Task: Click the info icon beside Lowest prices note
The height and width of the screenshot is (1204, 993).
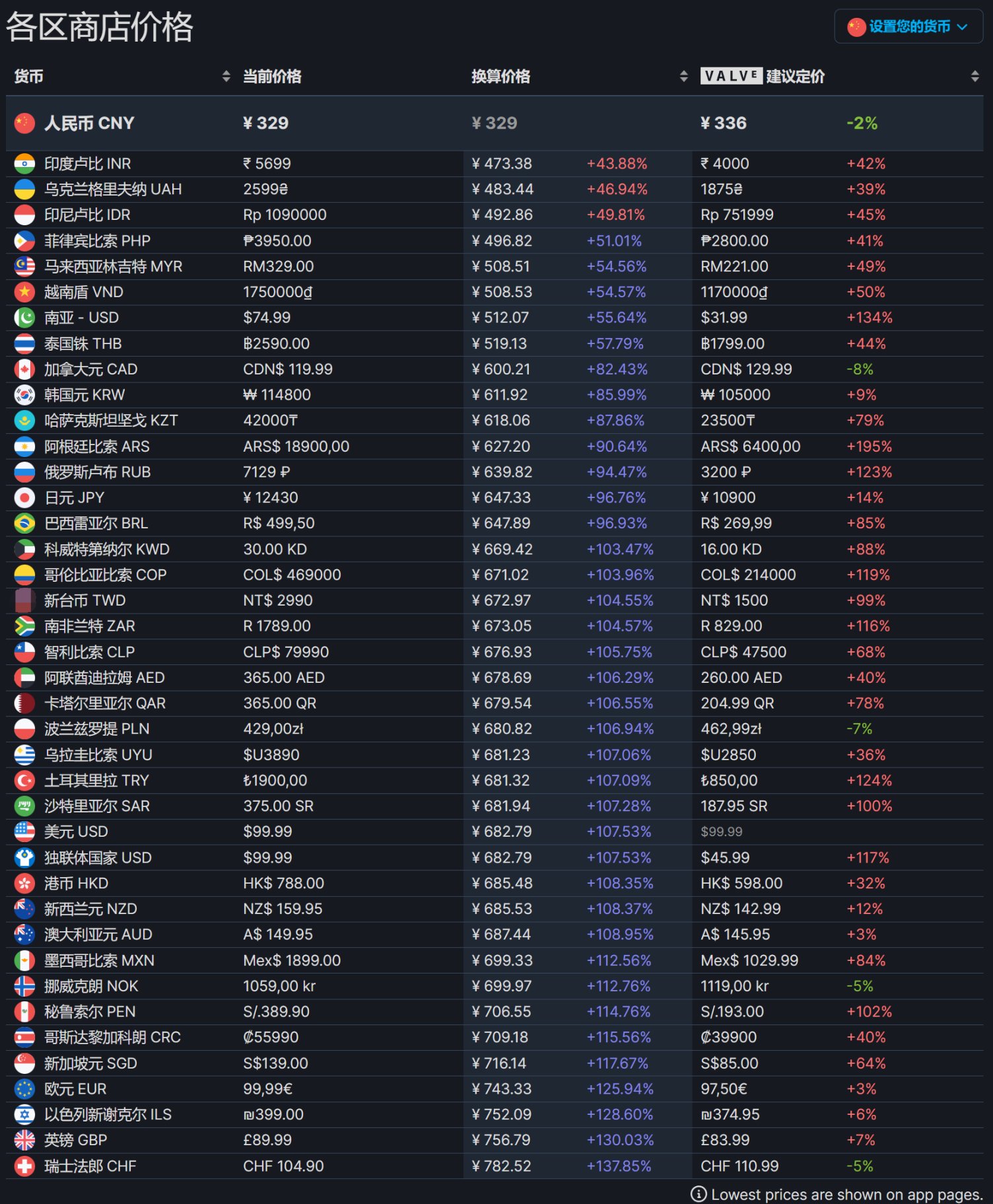Action: (x=699, y=1194)
